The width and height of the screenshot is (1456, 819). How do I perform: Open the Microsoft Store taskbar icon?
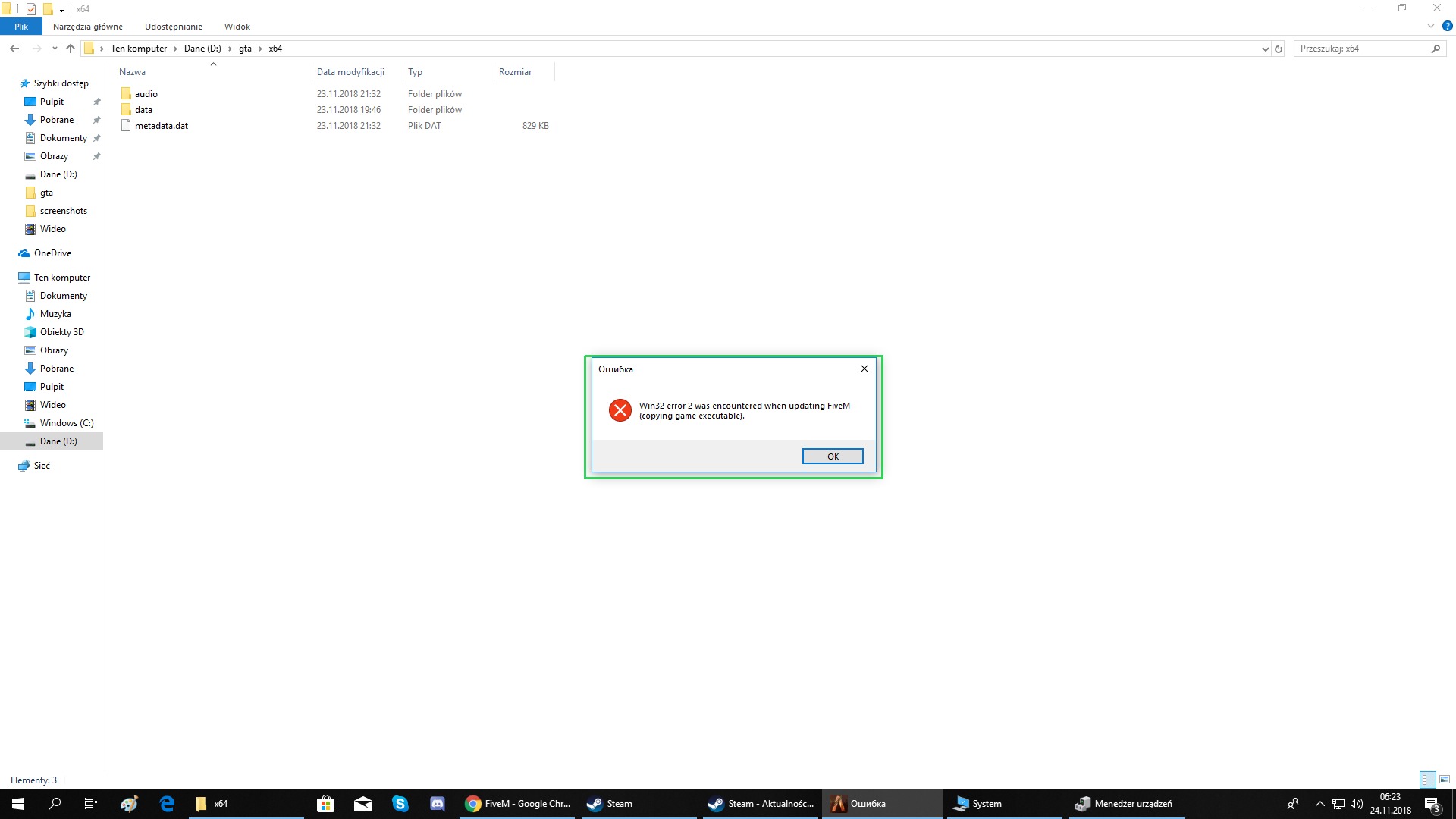[x=326, y=803]
